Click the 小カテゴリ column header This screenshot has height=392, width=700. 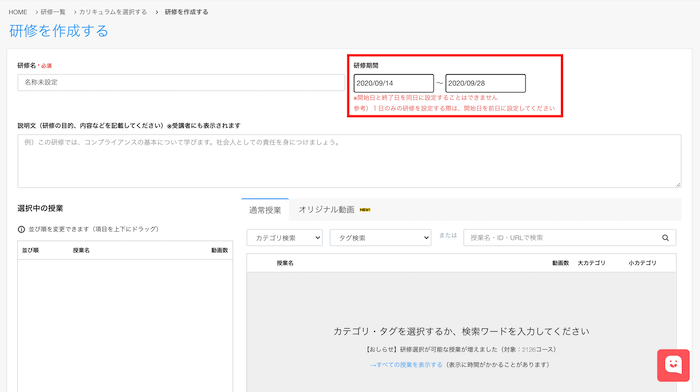(x=642, y=263)
